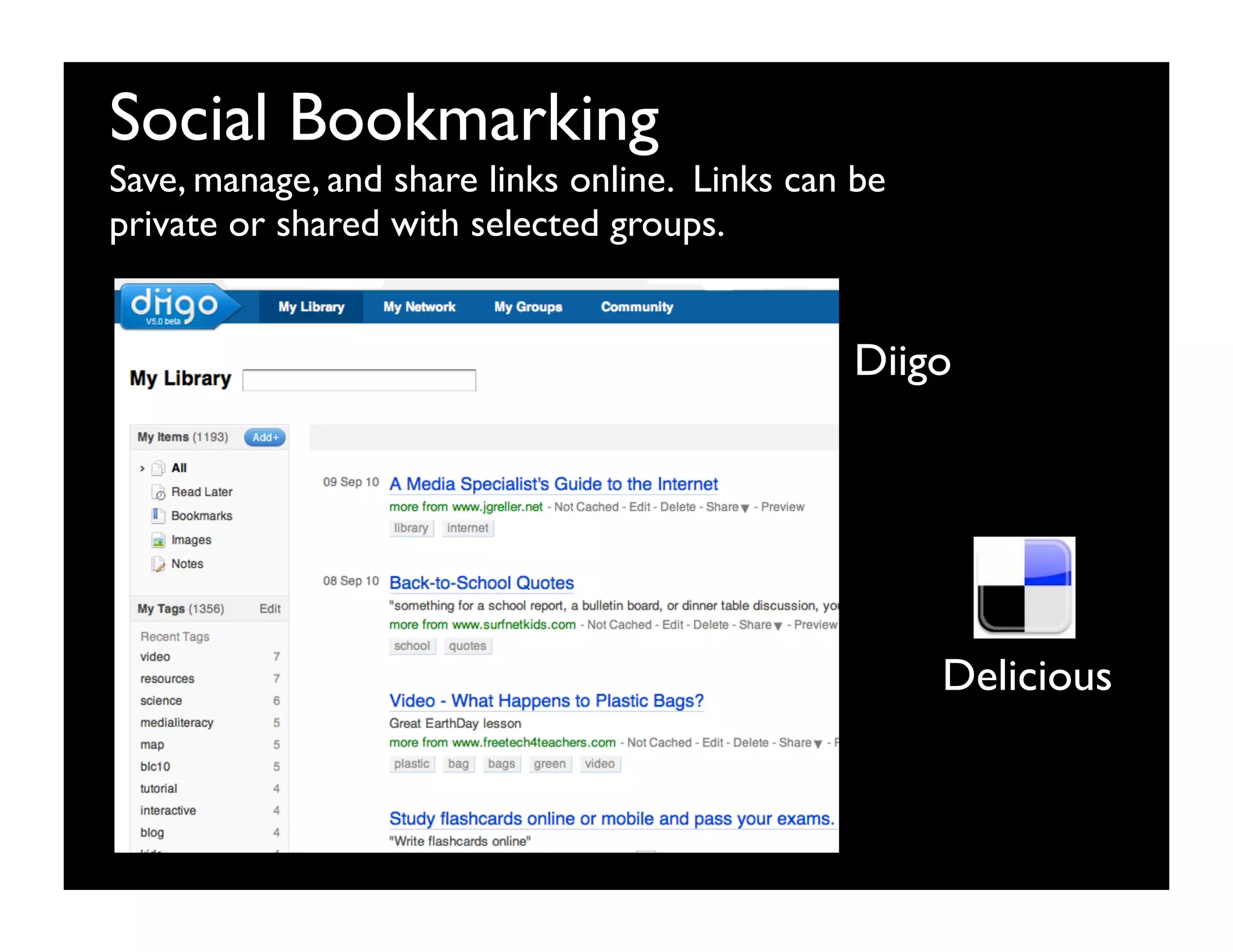Image resolution: width=1233 pixels, height=952 pixels.
Task: Click the plastic tag
Action: (412, 764)
